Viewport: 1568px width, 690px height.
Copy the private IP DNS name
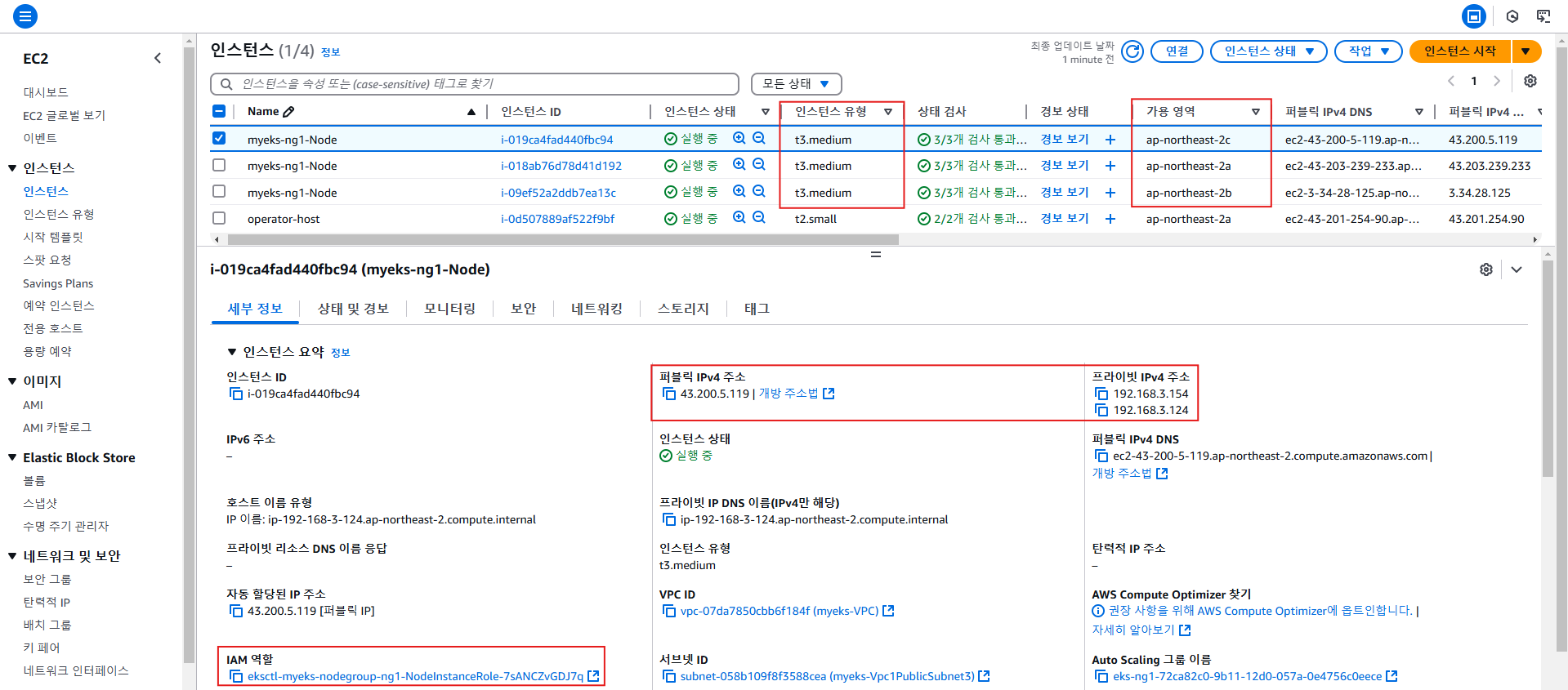[669, 519]
